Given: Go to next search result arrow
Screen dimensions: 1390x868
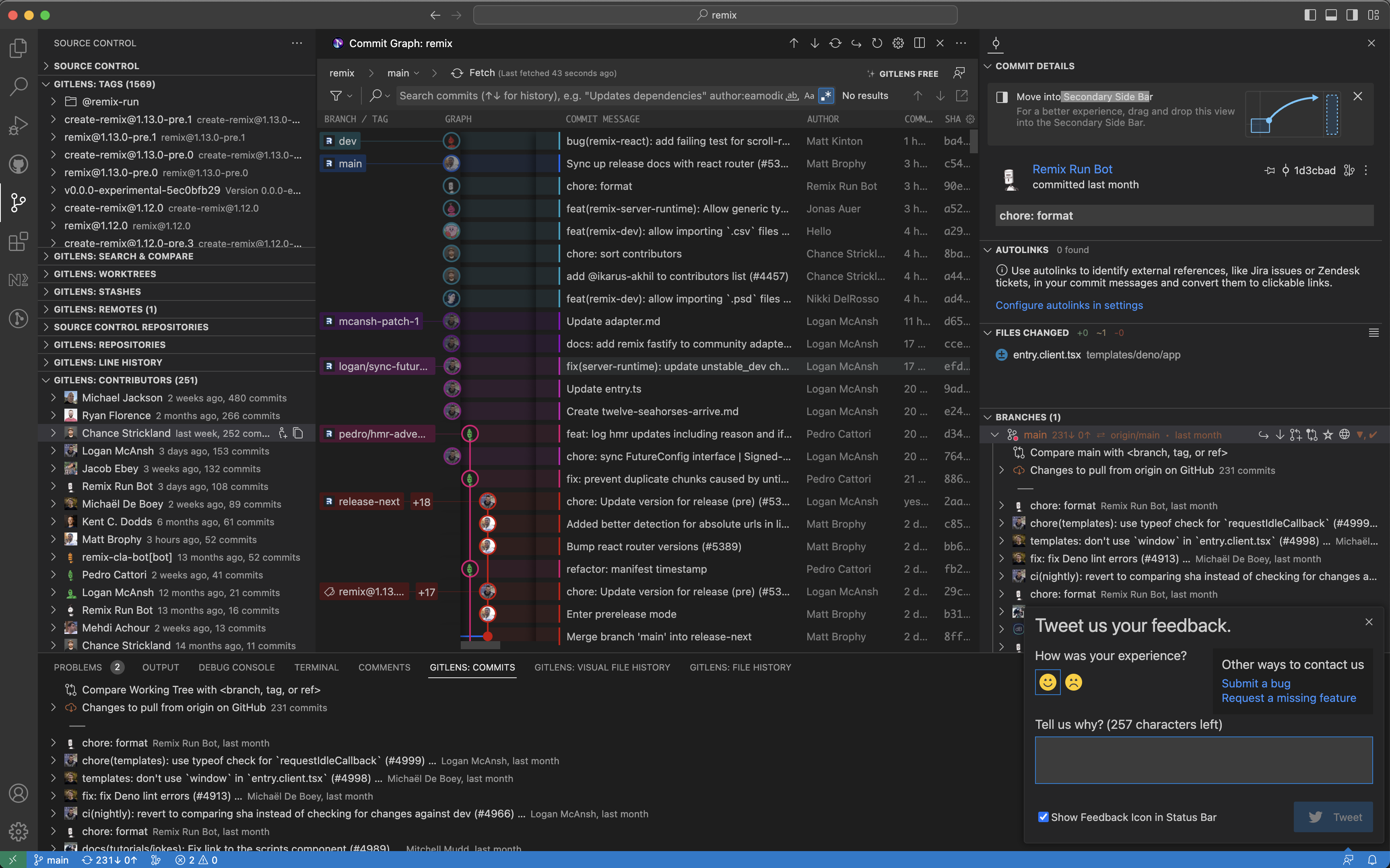Looking at the screenshot, I should pyautogui.click(x=940, y=96).
